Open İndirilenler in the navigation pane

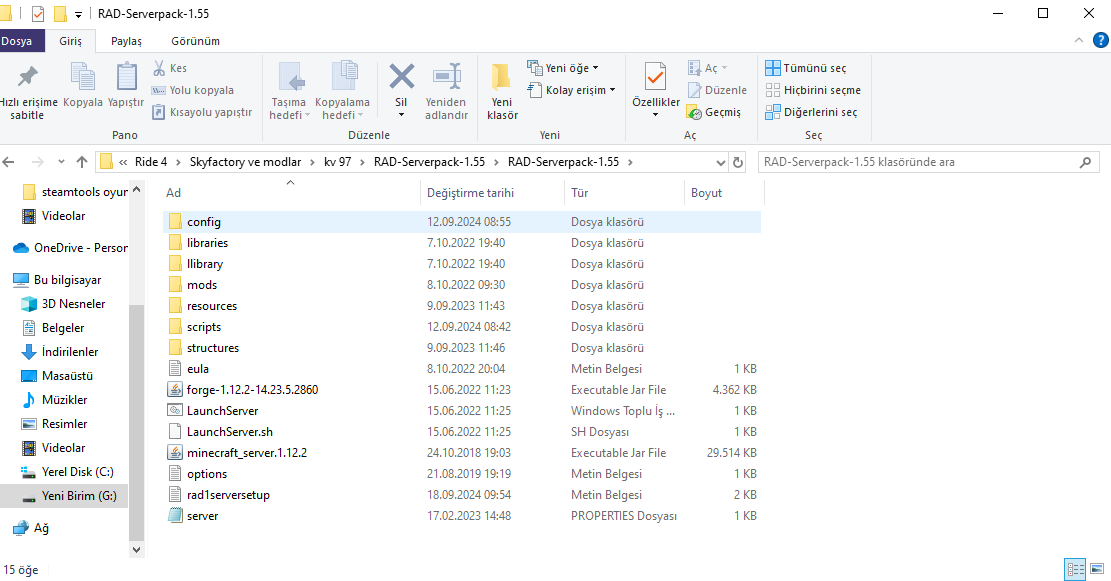click(x=60, y=351)
